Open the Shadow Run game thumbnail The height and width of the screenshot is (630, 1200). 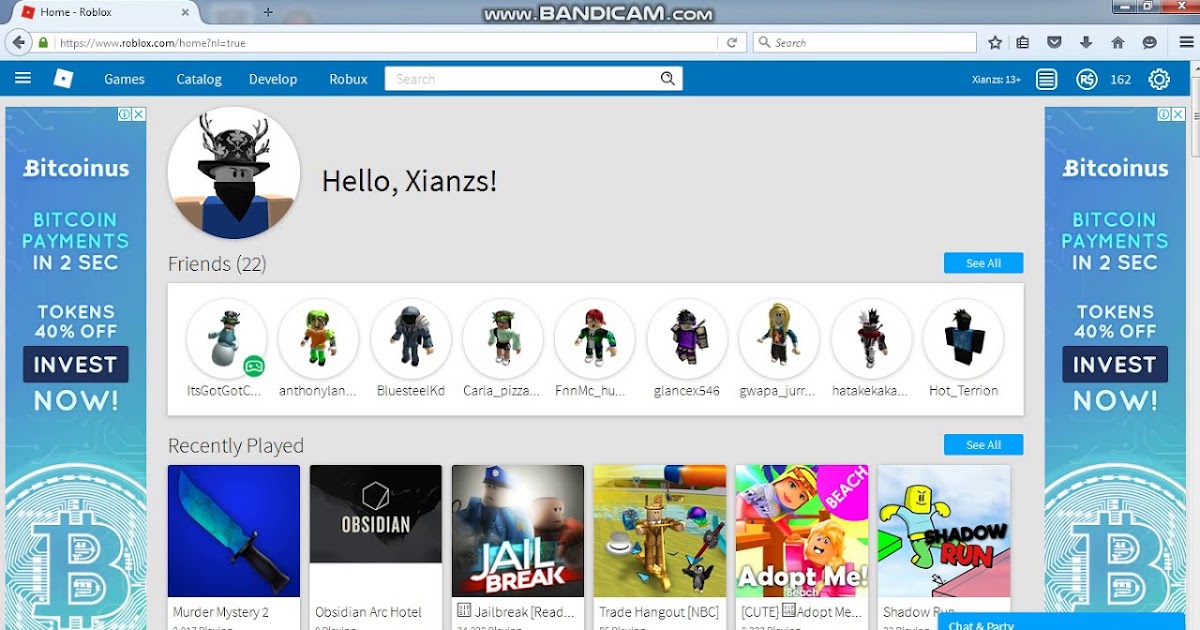coord(944,531)
